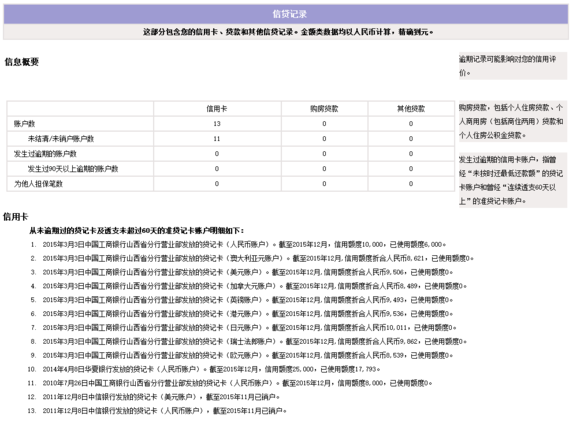
Task: Click the purple 信贷记录 title banner
Action: tap(286, 14)
